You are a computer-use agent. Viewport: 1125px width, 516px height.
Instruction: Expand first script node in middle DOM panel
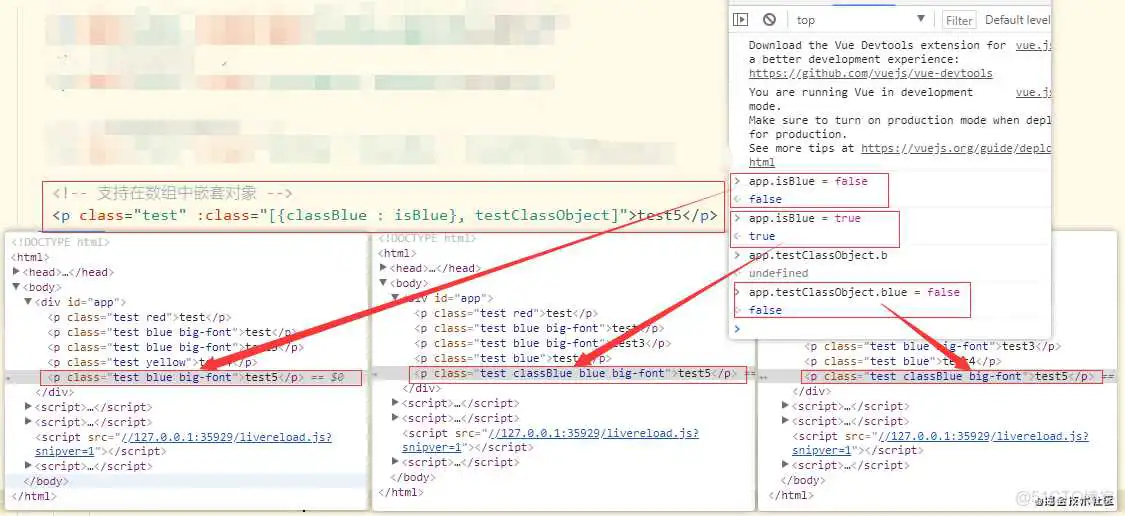click(x=395, y=403)
